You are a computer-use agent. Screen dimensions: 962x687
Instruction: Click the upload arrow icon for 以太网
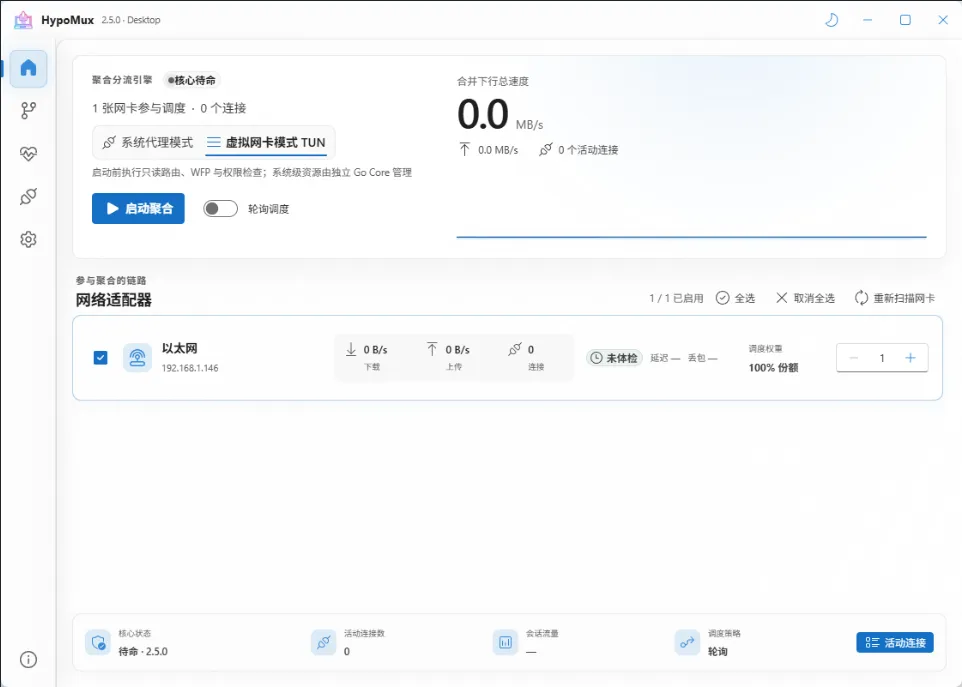click(432, 350)
